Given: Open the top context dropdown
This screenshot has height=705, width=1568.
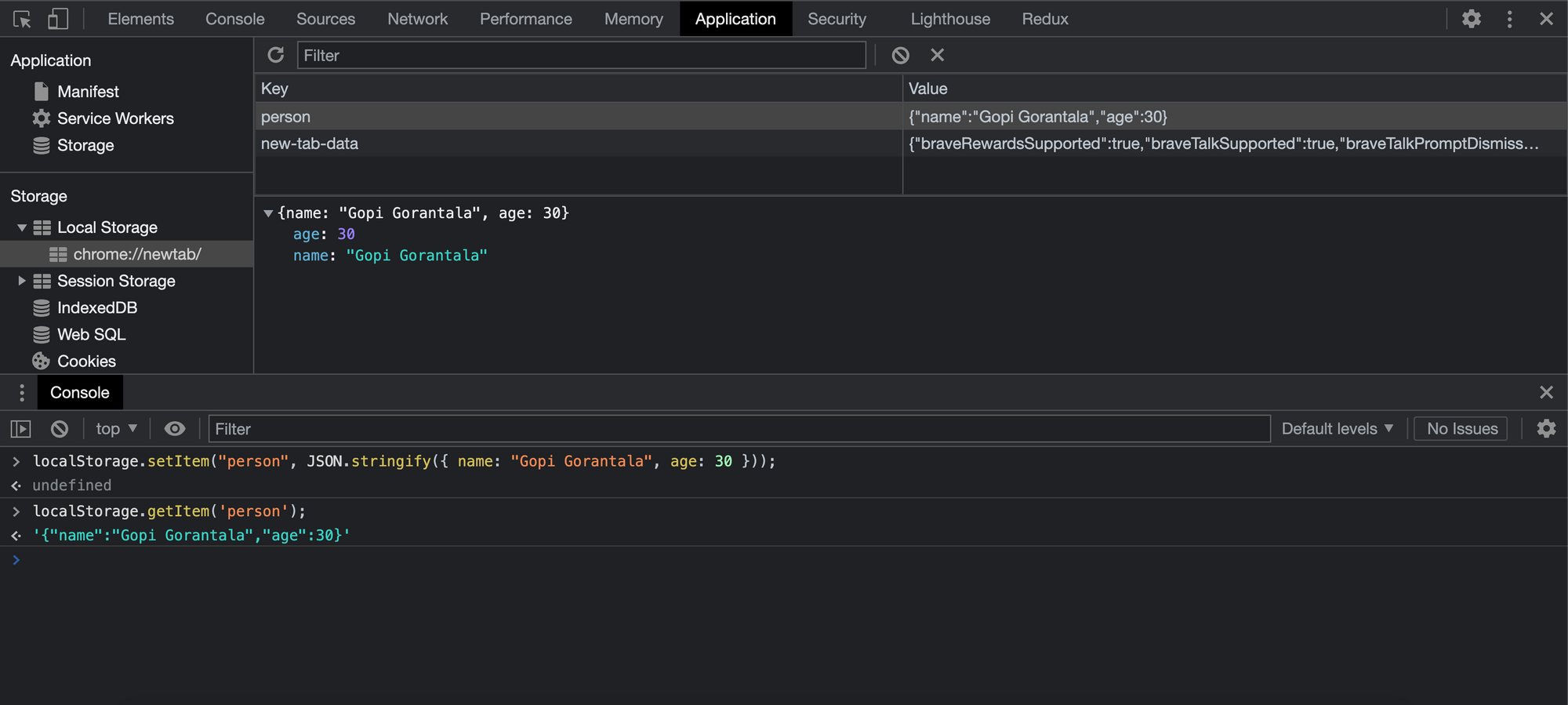Looking at the screenshot, I should (x=116, y=429).
